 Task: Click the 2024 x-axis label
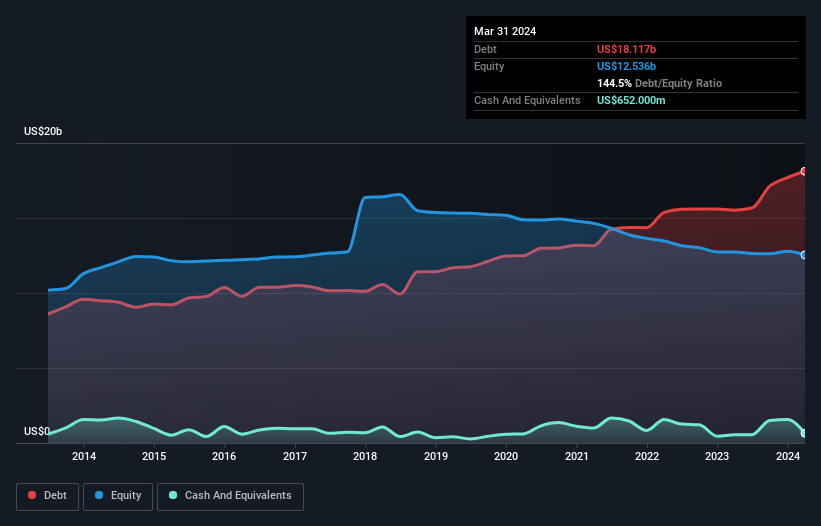787,456
